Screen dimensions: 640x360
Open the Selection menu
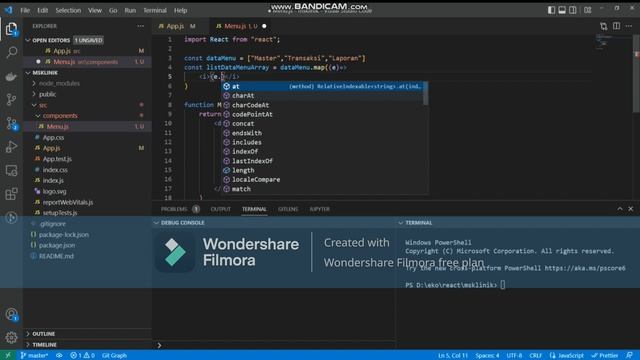point(68,10)
